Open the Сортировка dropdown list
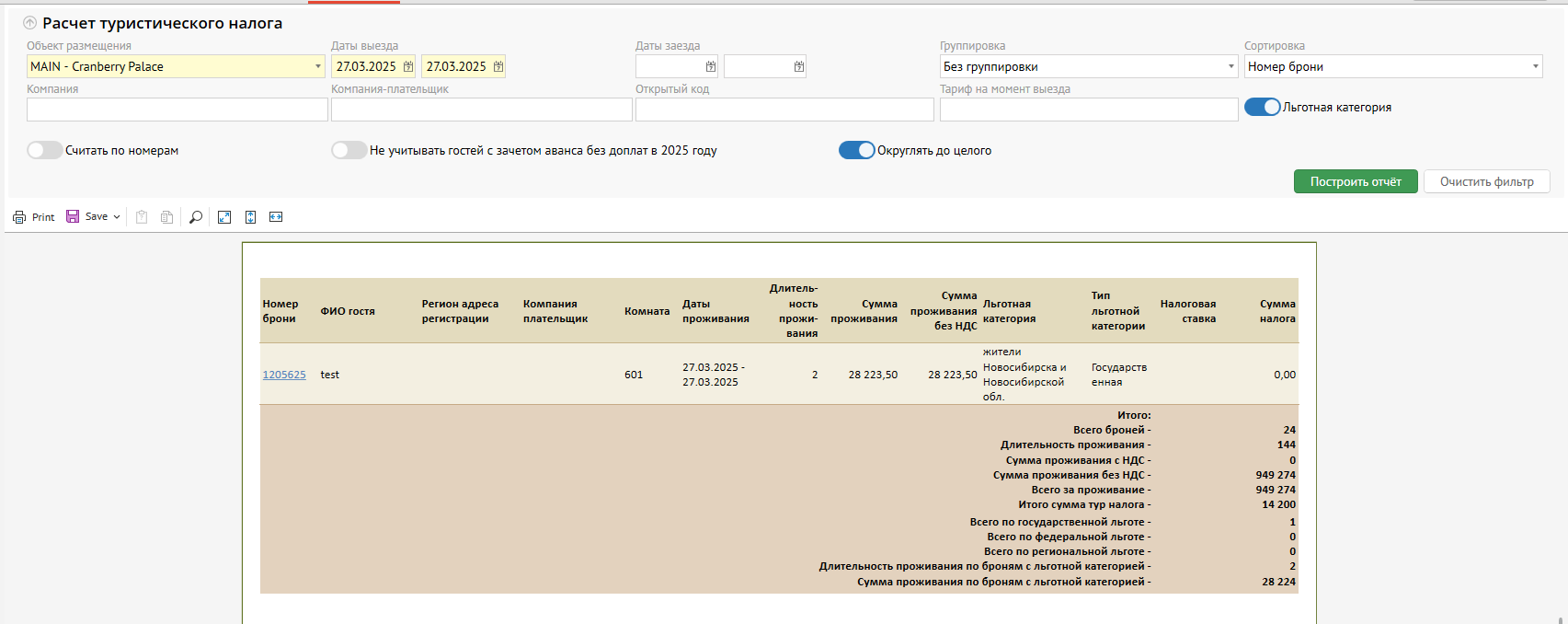Viewport: 1568px width, 624px height. [1535, 66]
